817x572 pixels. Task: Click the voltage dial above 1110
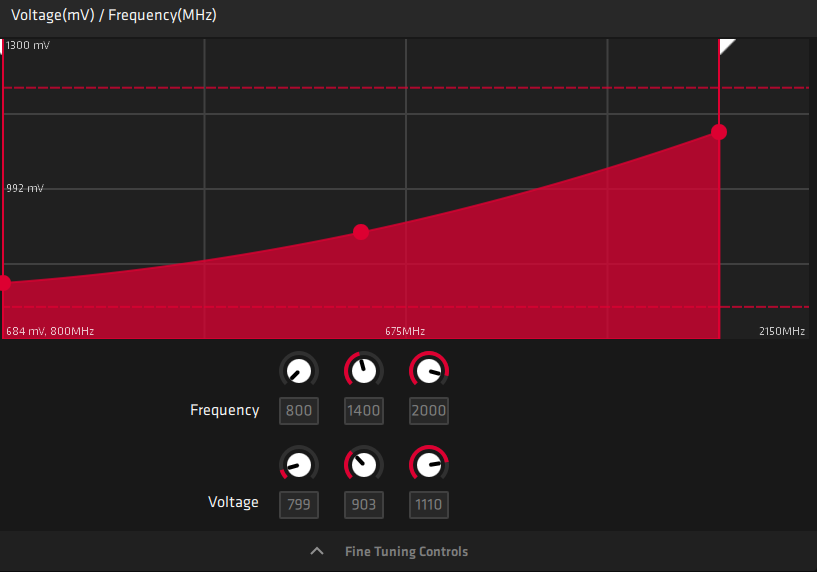tap(429, 465)
